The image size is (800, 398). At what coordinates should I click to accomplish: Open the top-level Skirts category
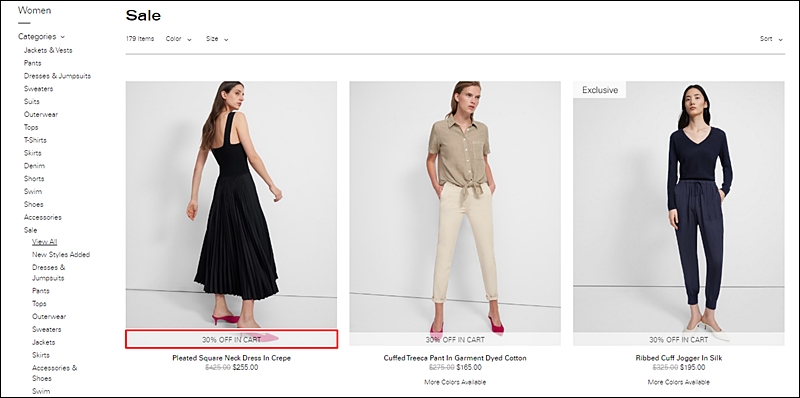[x=32, y=153]
